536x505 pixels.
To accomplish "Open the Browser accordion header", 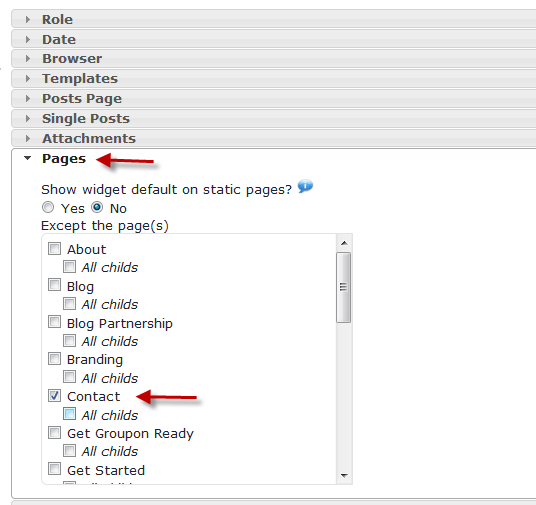I will [273, 58].
